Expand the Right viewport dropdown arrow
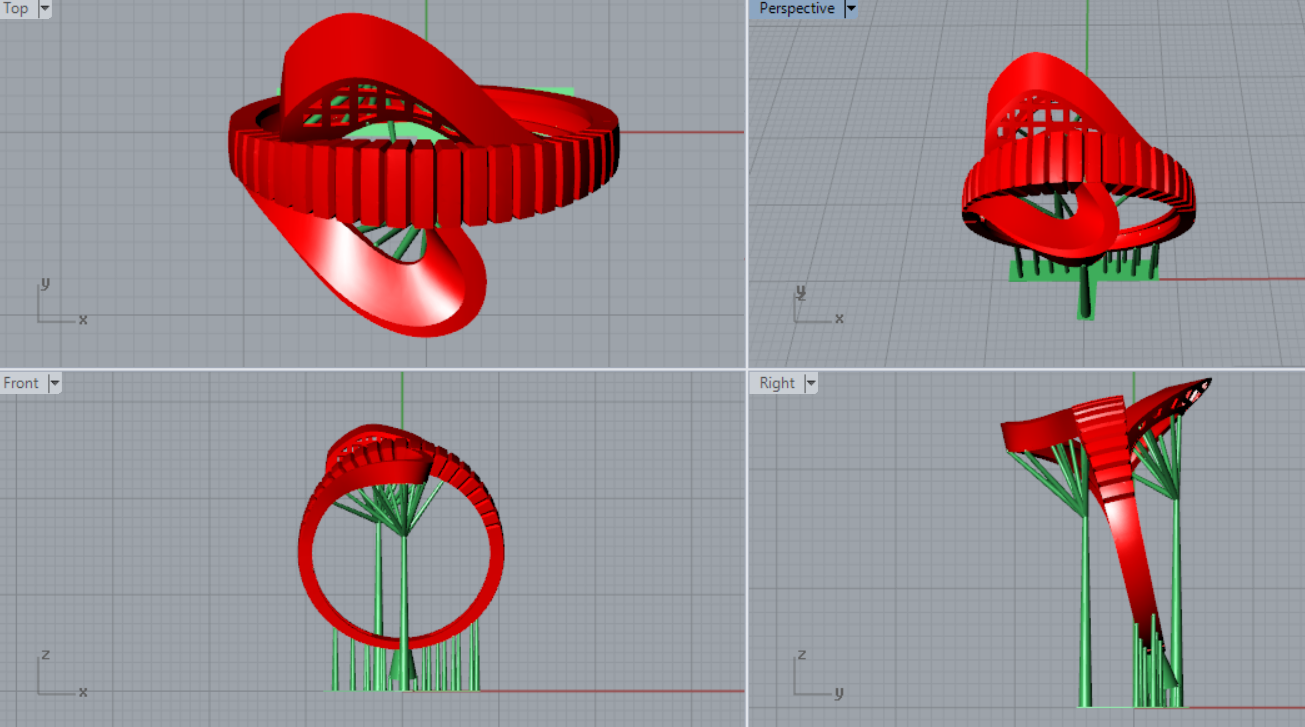This screenshot has height=727, width=1305. click(x=810, y=383)
